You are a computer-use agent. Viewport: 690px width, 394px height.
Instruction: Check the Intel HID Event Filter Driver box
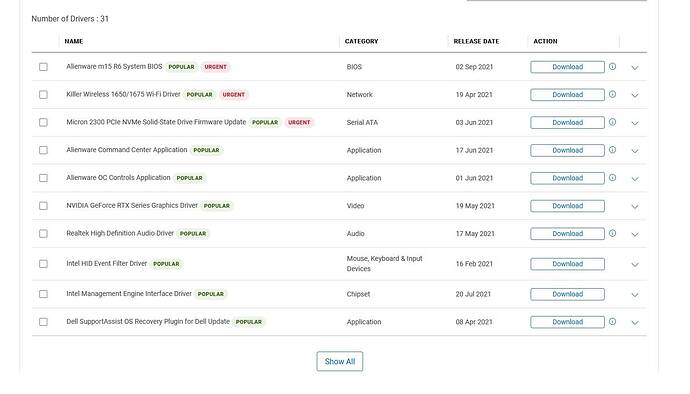43,264
